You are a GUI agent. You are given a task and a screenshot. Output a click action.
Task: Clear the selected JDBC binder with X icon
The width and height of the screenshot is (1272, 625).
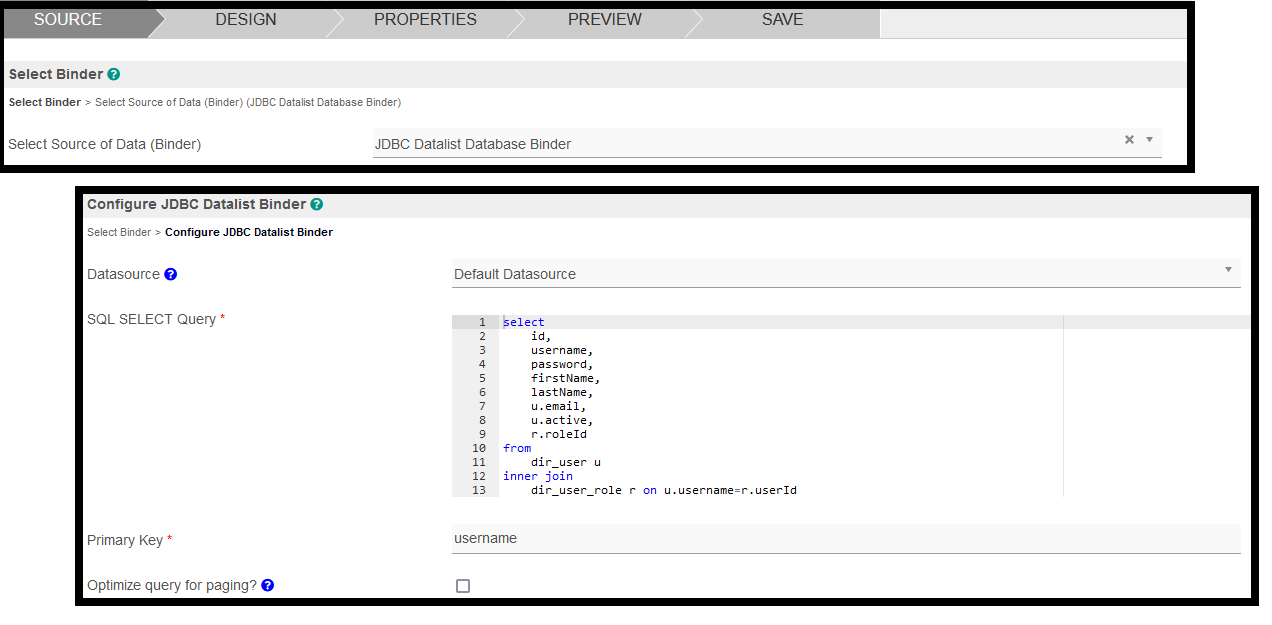[x=1129, y=140]
